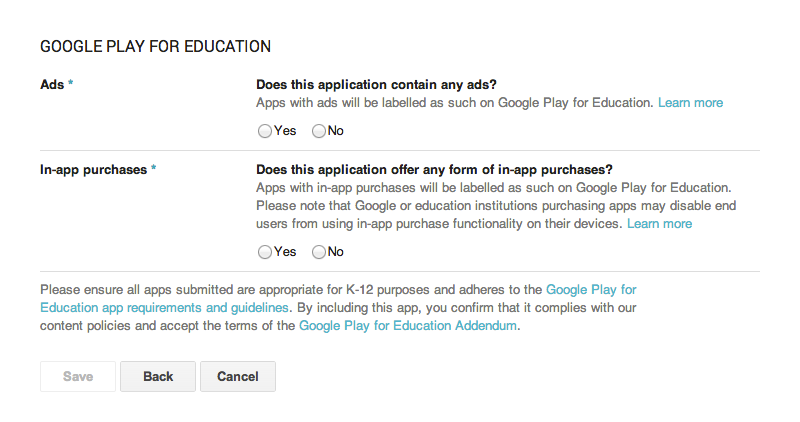The width and height of the screenshot is (800, 422).
Task: Click the GOOGLE PLAY FOR EDUCATION heading
Action: [x=155, y=46]
